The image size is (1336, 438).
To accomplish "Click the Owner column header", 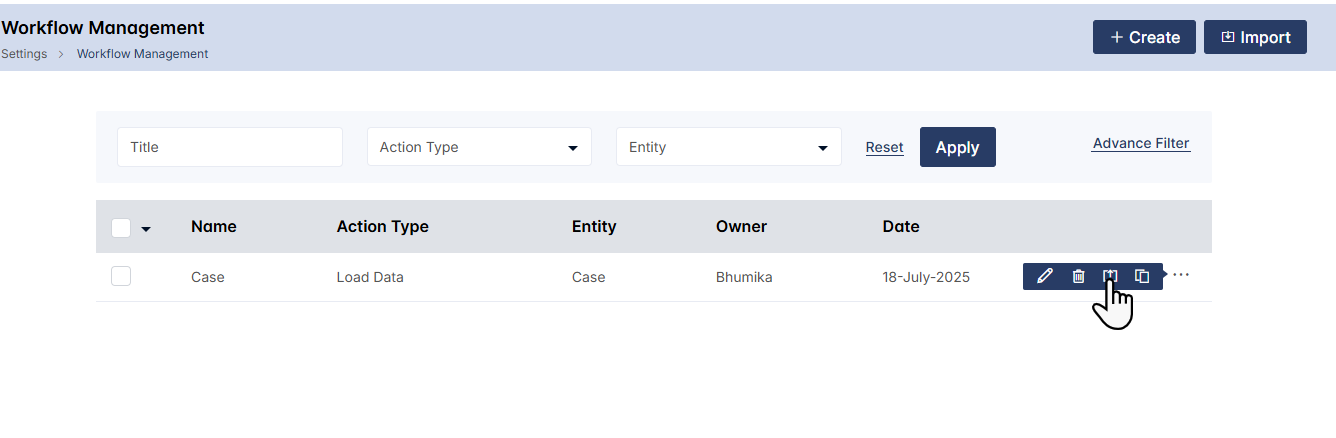I will click(741, 226).
